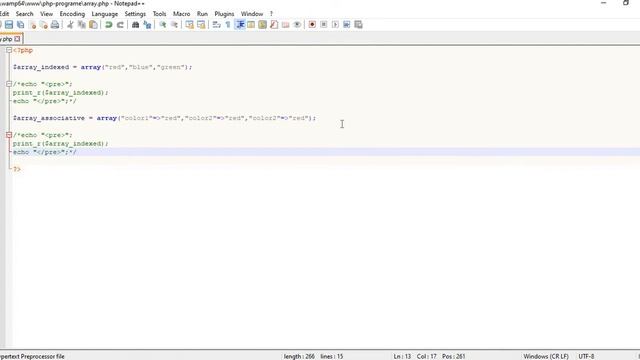Click the Close All documents toolbar icon
Image resolution: width=640 pixels, height=360 pixels.
pyautogui.click(x=43, y=25)
